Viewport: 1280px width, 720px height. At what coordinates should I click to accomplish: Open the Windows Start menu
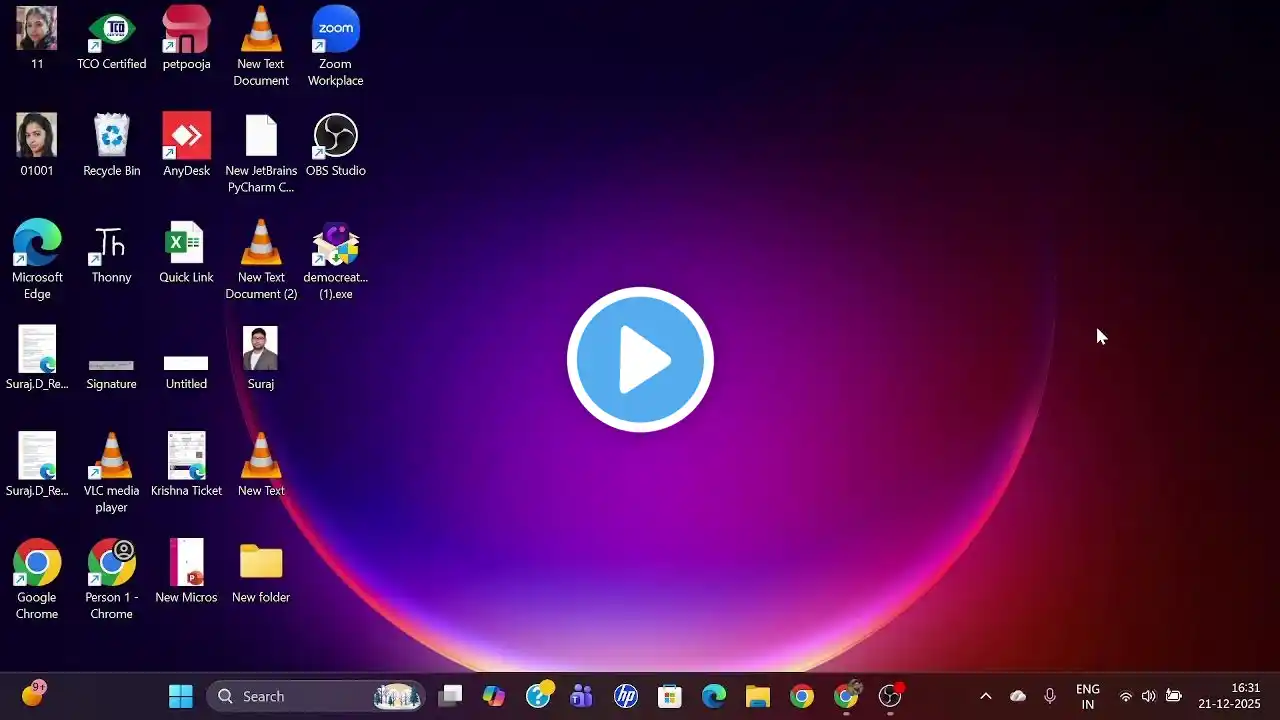pyautogui.click(x=181, y=696)
